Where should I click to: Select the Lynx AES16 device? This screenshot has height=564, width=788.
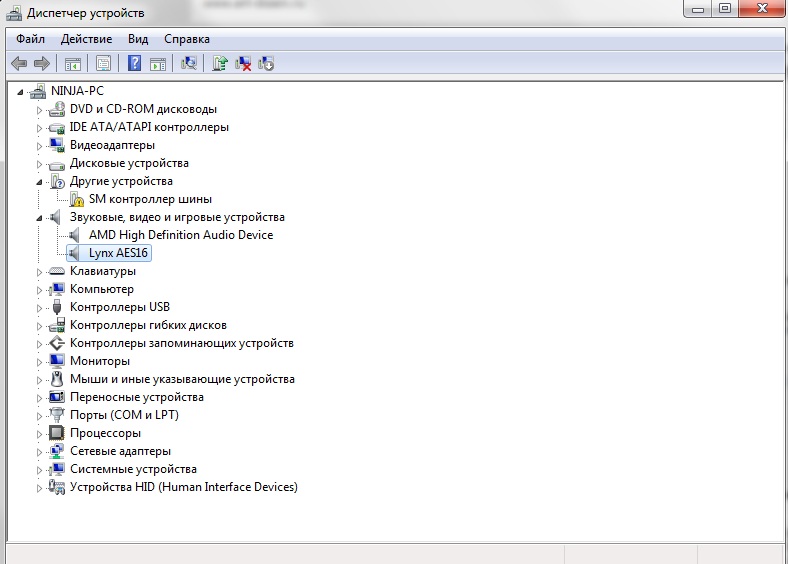pos(118,253)
